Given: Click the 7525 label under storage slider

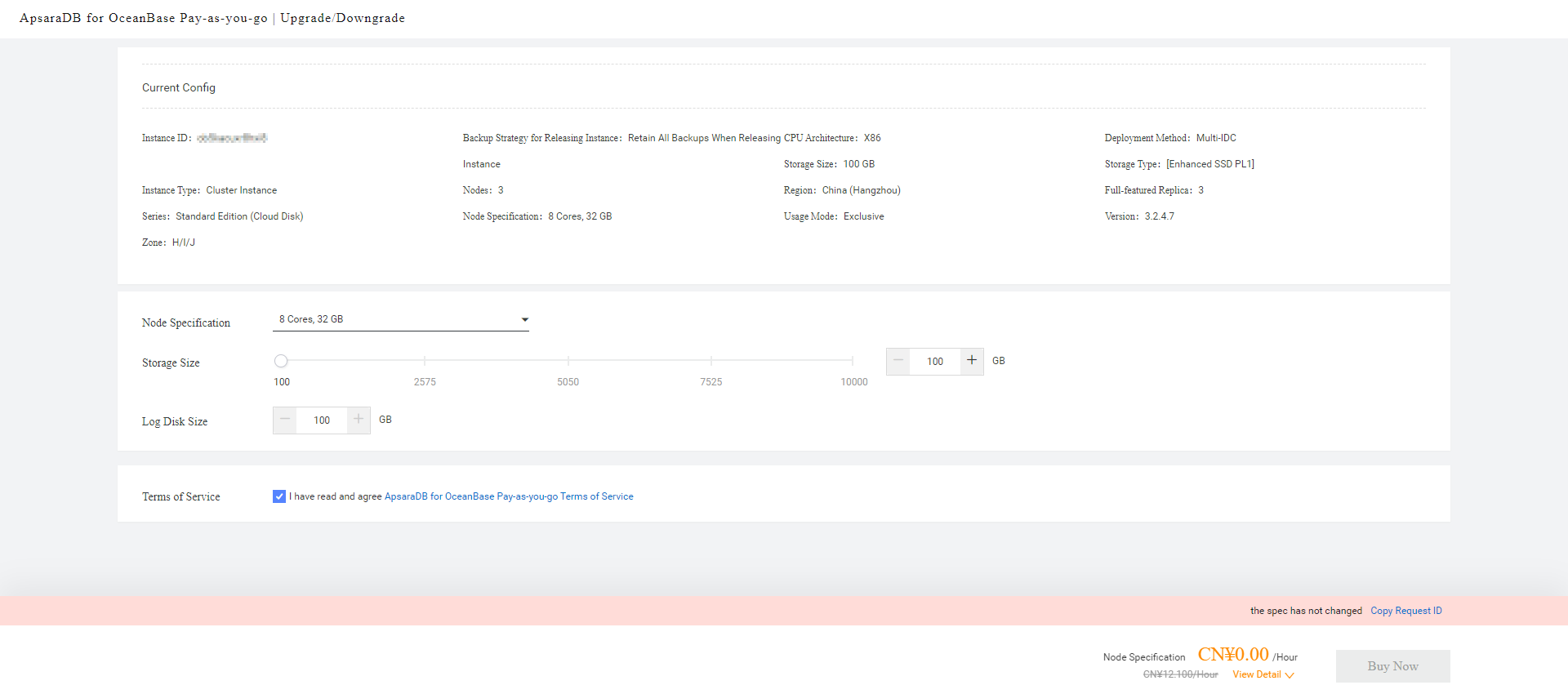Looking at the screenshot, I should [710, 382].
